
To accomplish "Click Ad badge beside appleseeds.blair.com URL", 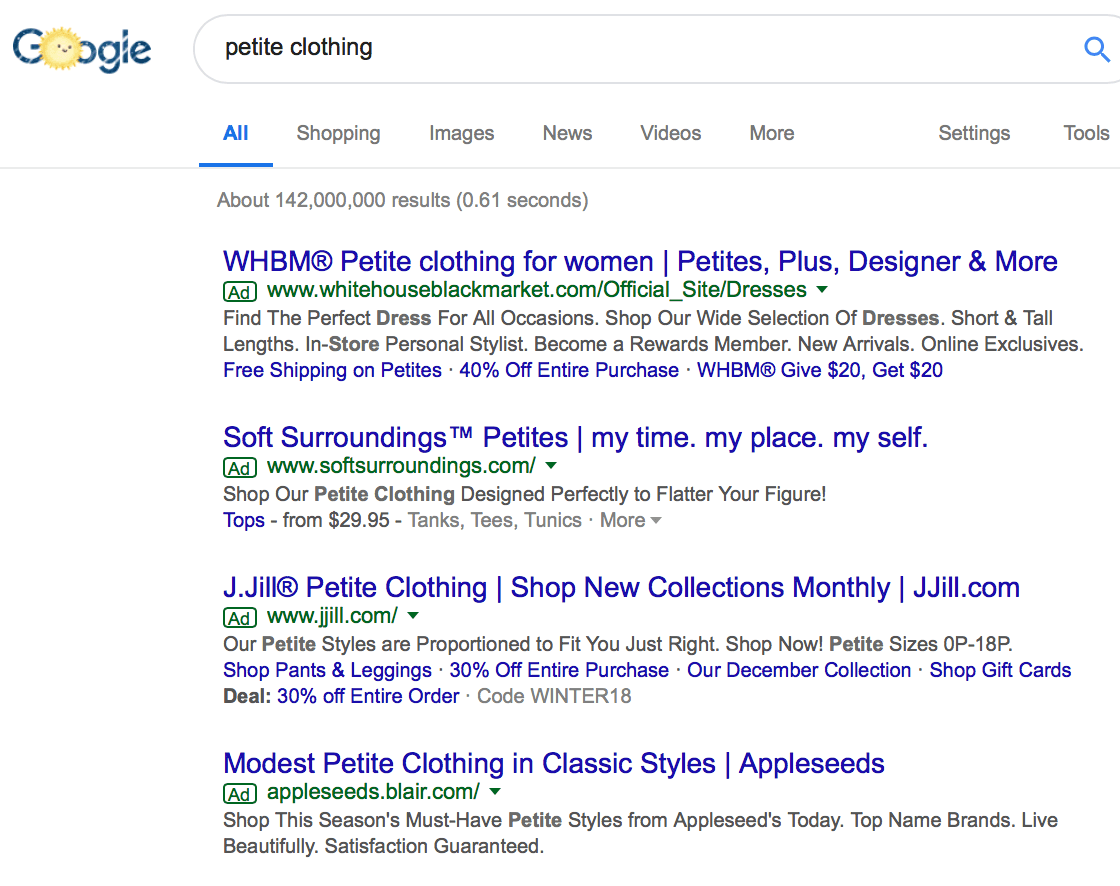I will point(239,793).
